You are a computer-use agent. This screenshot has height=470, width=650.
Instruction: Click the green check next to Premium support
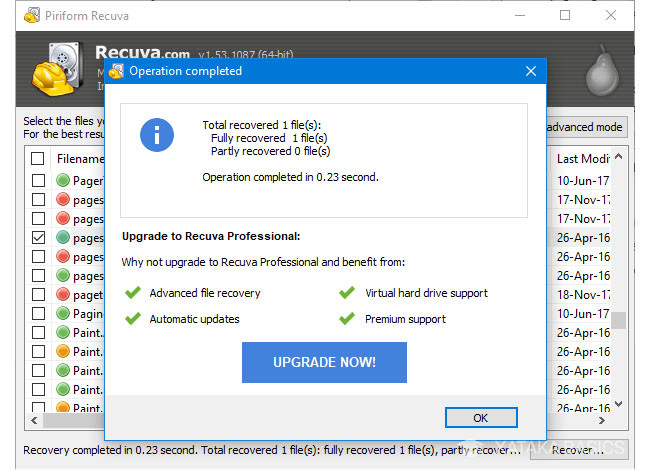click(x=347, y=319)
